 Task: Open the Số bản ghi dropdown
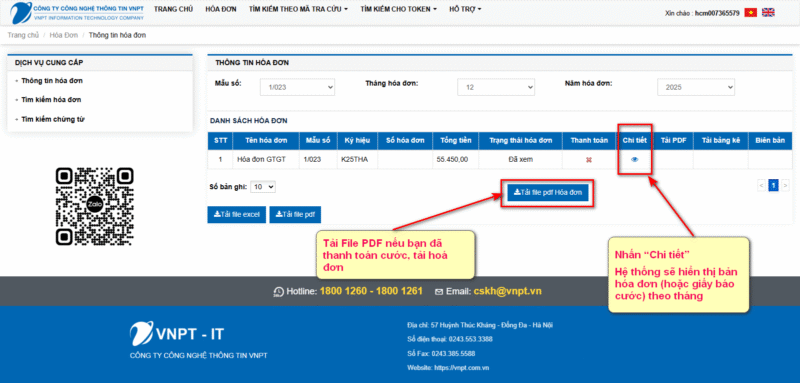263,187
